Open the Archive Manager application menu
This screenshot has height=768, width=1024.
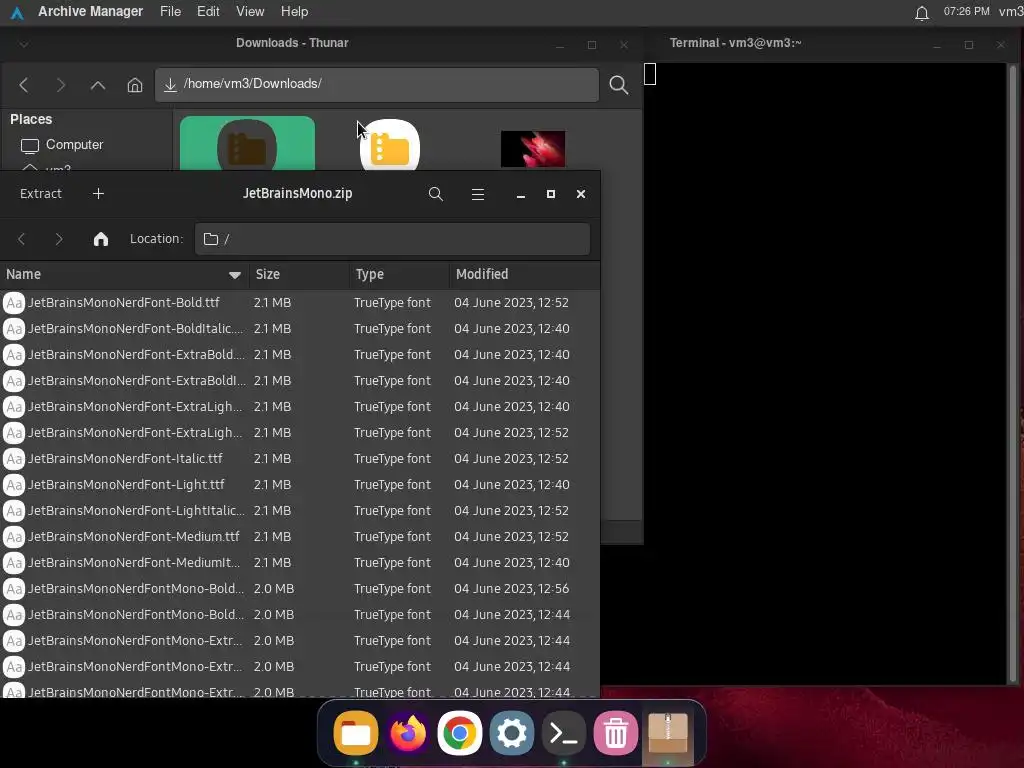point(90,12)
